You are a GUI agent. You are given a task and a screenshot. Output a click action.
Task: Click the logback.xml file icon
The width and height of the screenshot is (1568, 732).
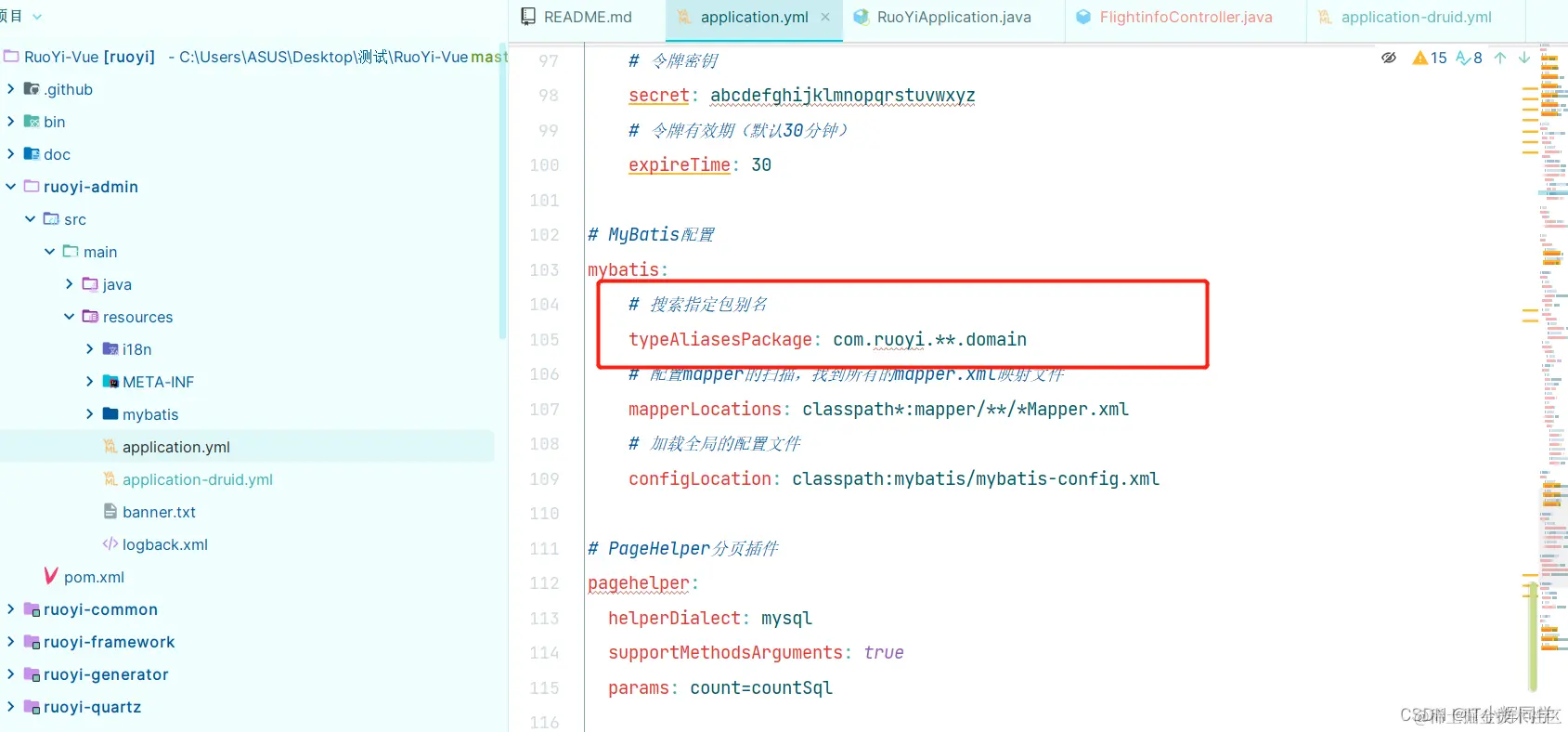point(110,544)
